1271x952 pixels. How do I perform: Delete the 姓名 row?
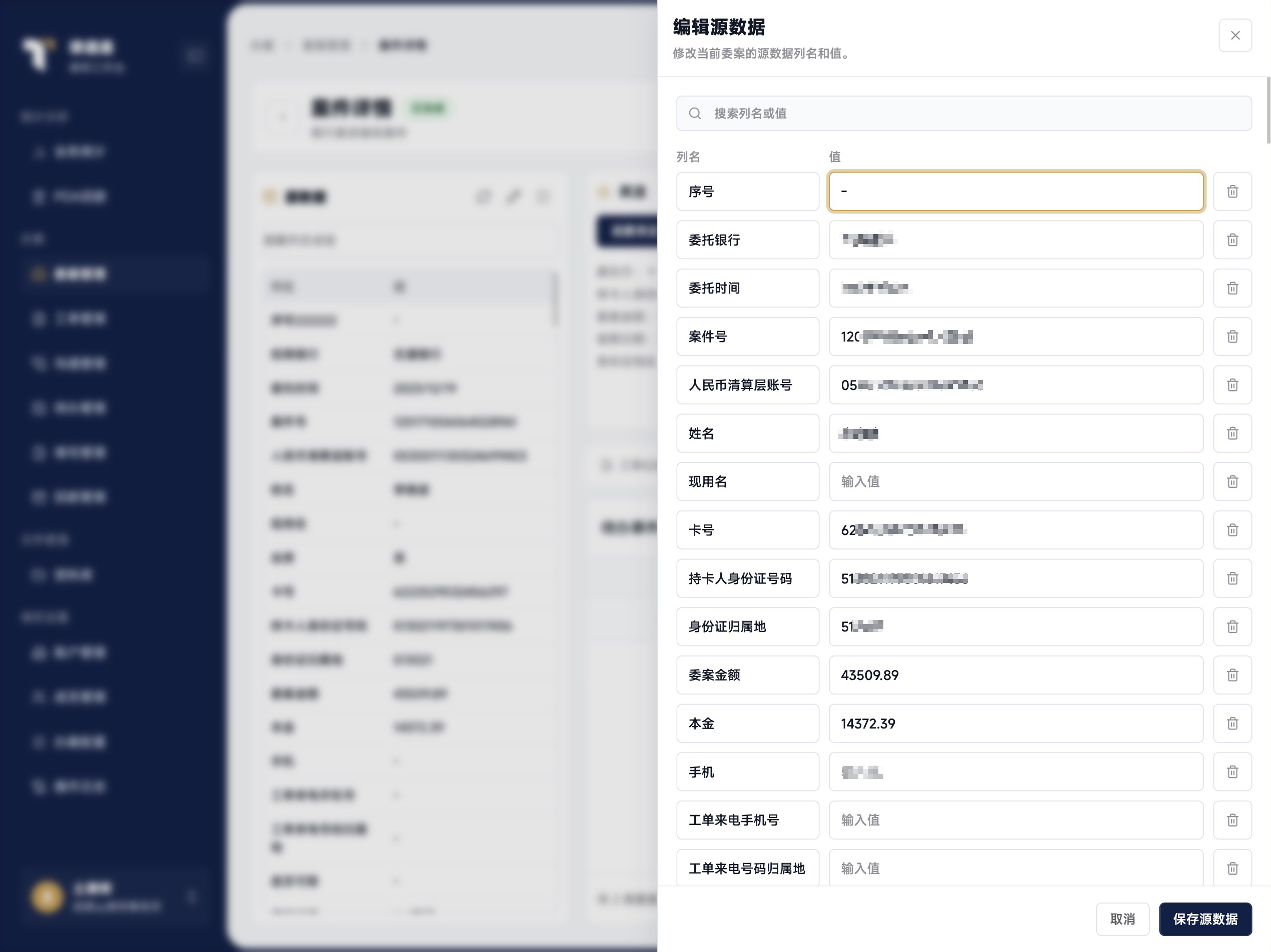[1232, 433]
